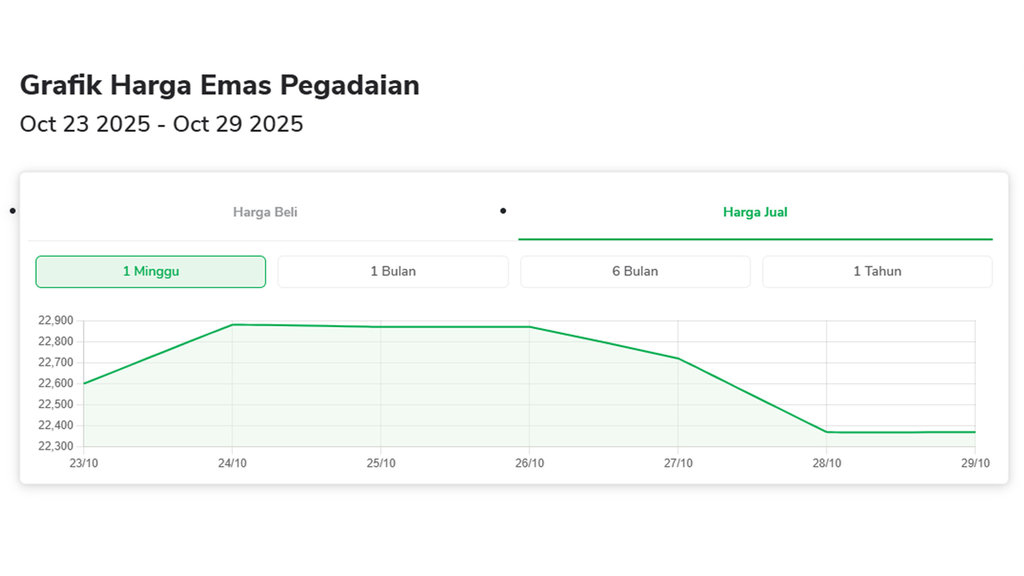
Task: Click the chart peak point at 24/10
Action: [x=232, y=324]
